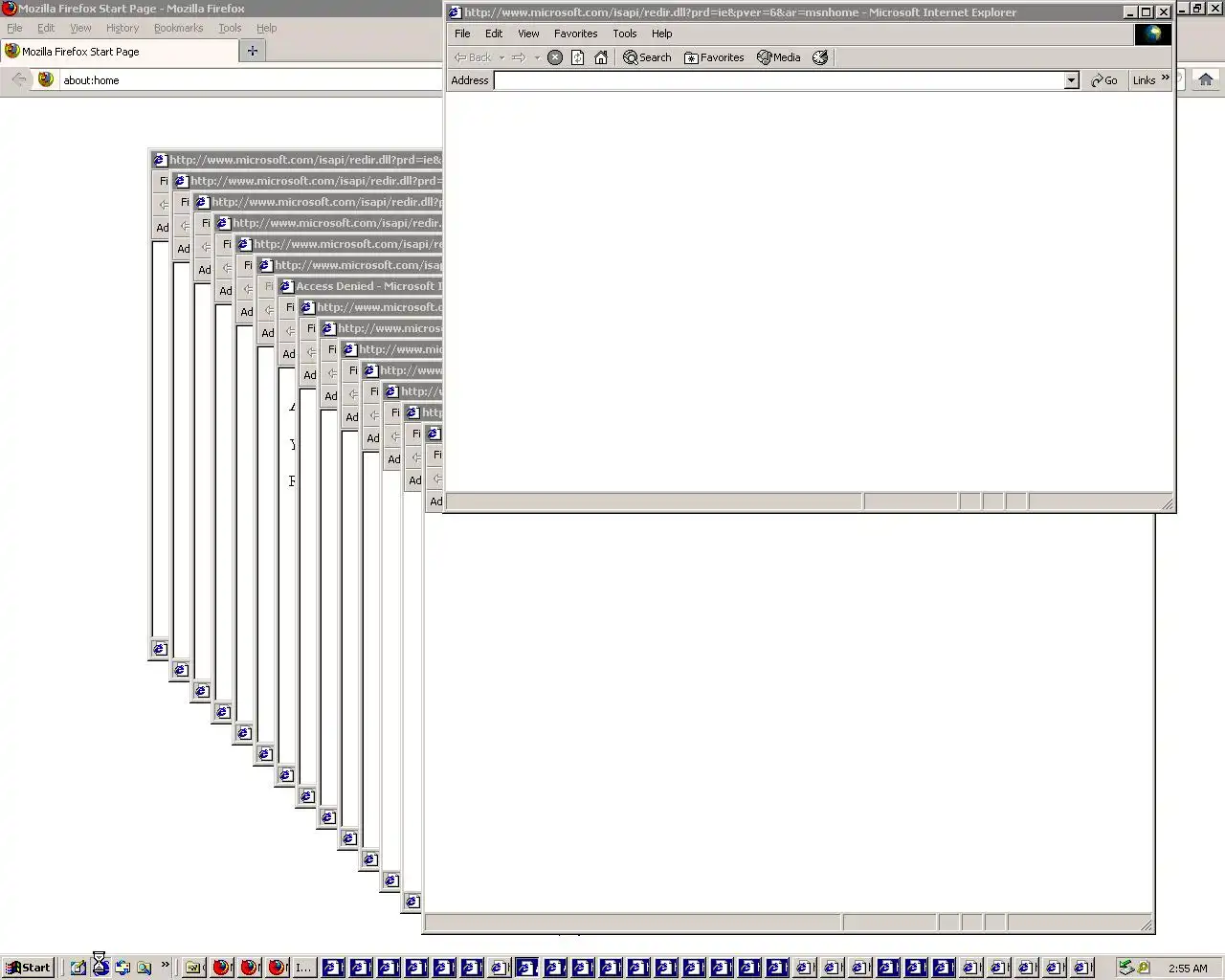Image resolution: width=1225 pixels, height=980 pixels.
Task: Click Firefox back arrow button
Action: click(x=19, y=79)
